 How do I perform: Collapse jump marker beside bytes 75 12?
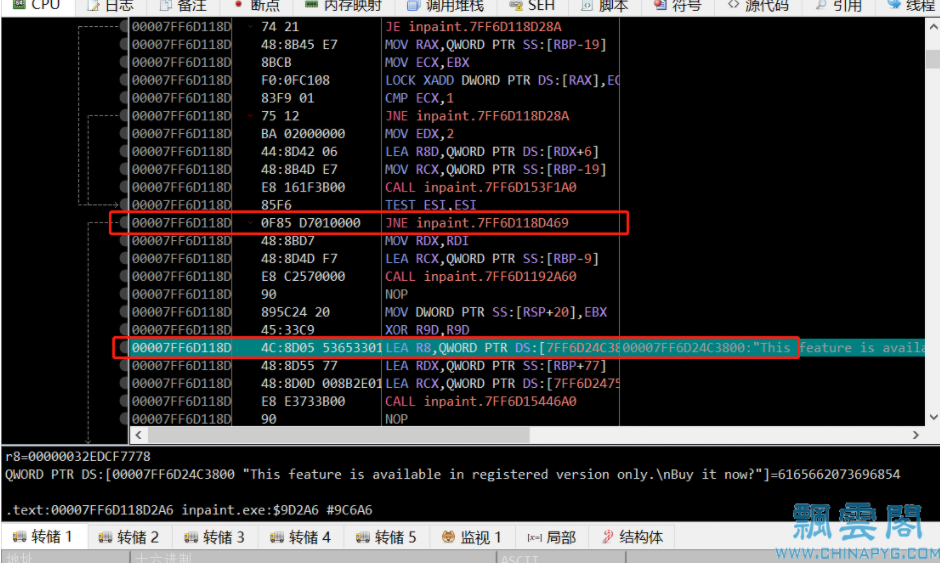[x=250, y=116]
